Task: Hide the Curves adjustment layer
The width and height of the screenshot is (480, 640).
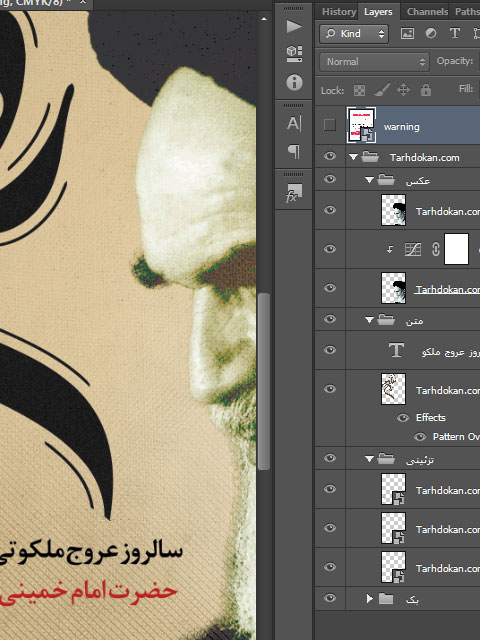Action: point(330,249)
